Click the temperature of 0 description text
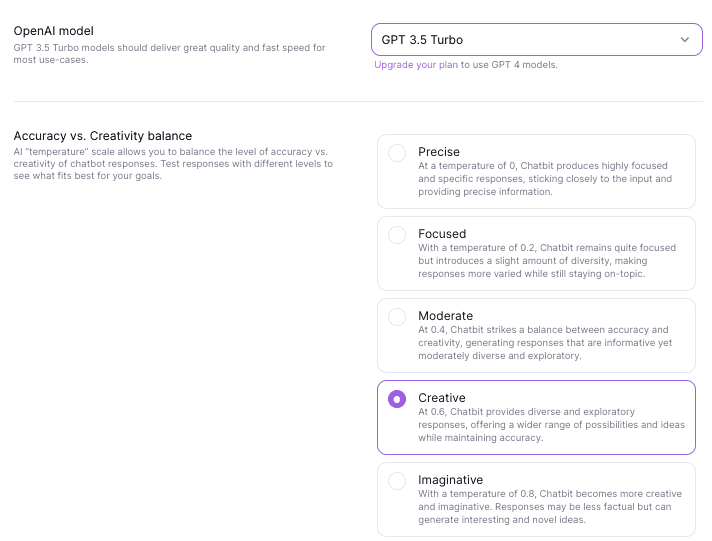This screenshot has height=541, width=712. pos(545,179)
